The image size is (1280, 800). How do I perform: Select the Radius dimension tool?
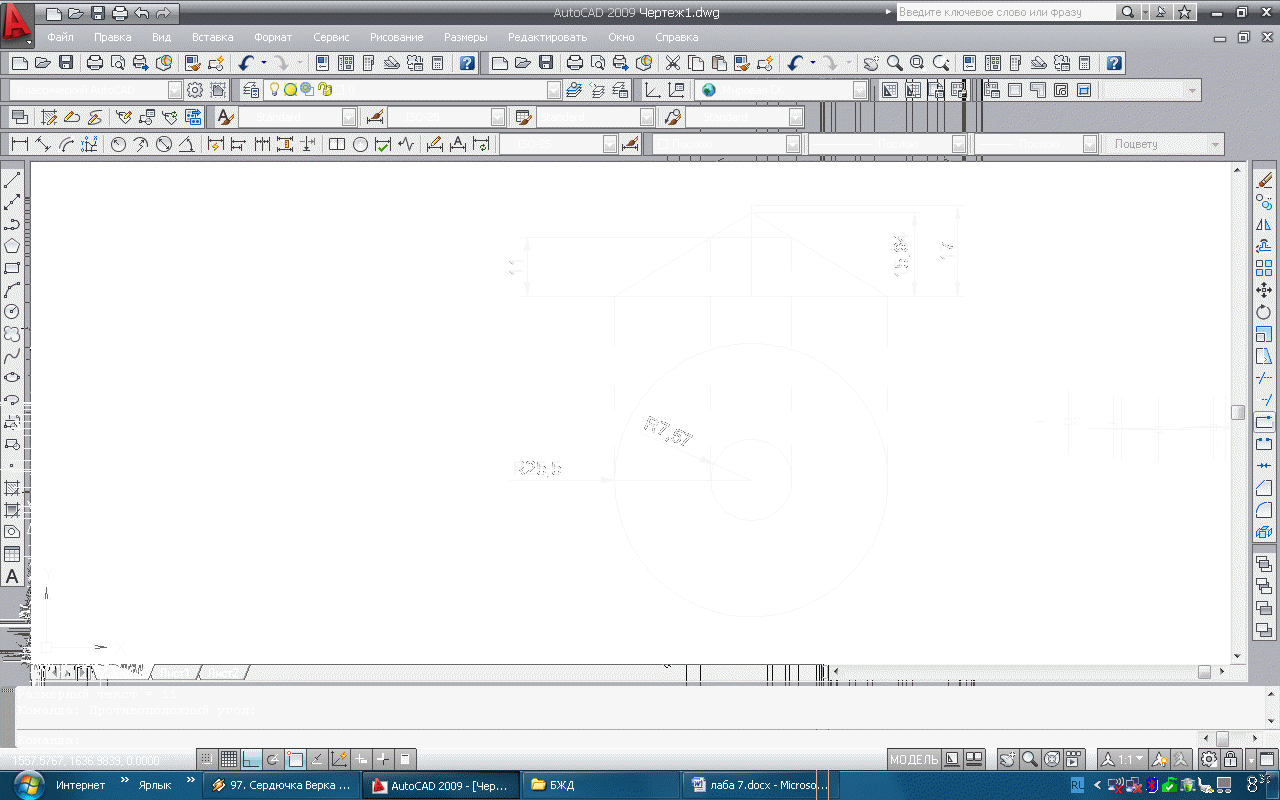(x=118, y=144)
